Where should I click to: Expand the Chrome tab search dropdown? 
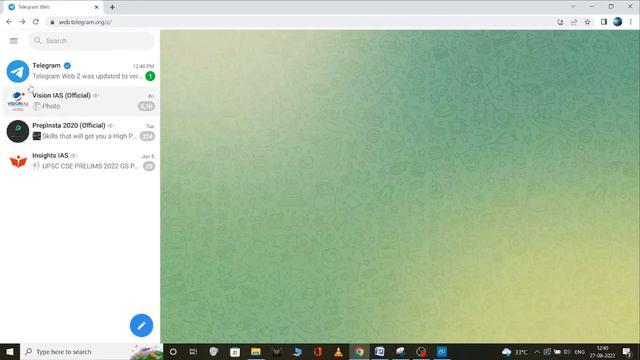pos(573,7)
